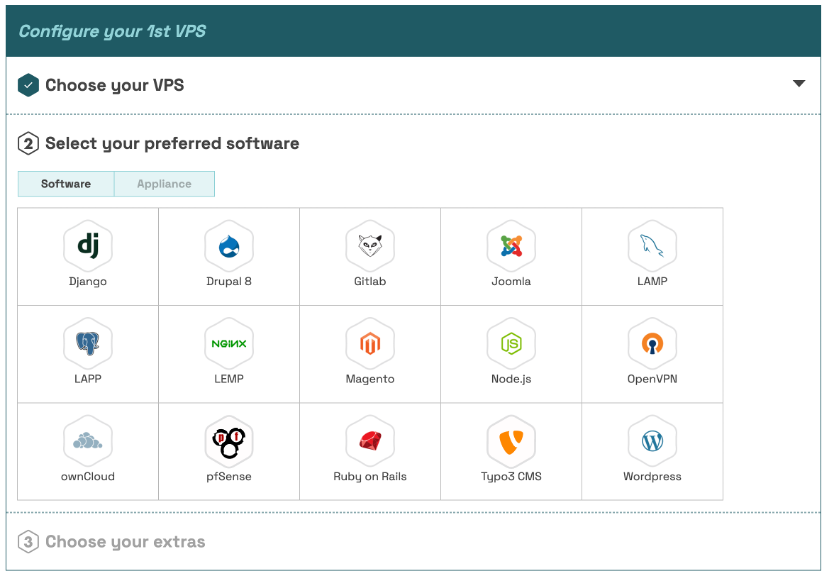Screen dimensions: 834x576
Task: Click the OpenVPN label text
Action: [x=652, y=379]
